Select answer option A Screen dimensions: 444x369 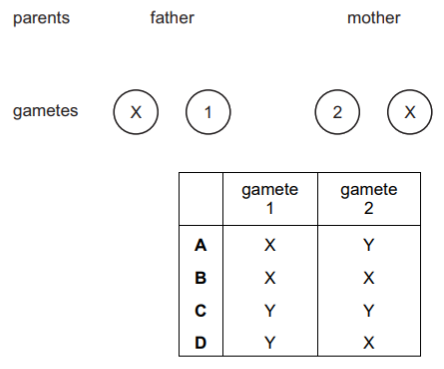click(x=201, y=245)
